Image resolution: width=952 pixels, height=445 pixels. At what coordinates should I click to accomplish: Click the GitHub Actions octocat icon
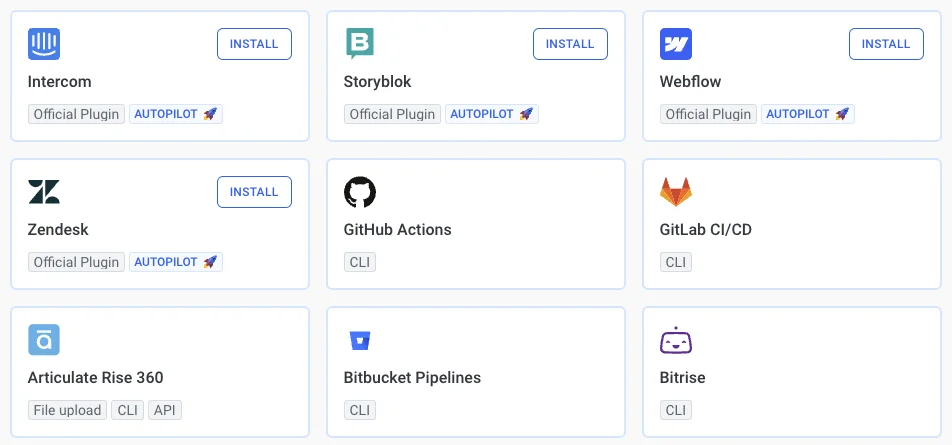pyautogui.click(x=360, y=192)
